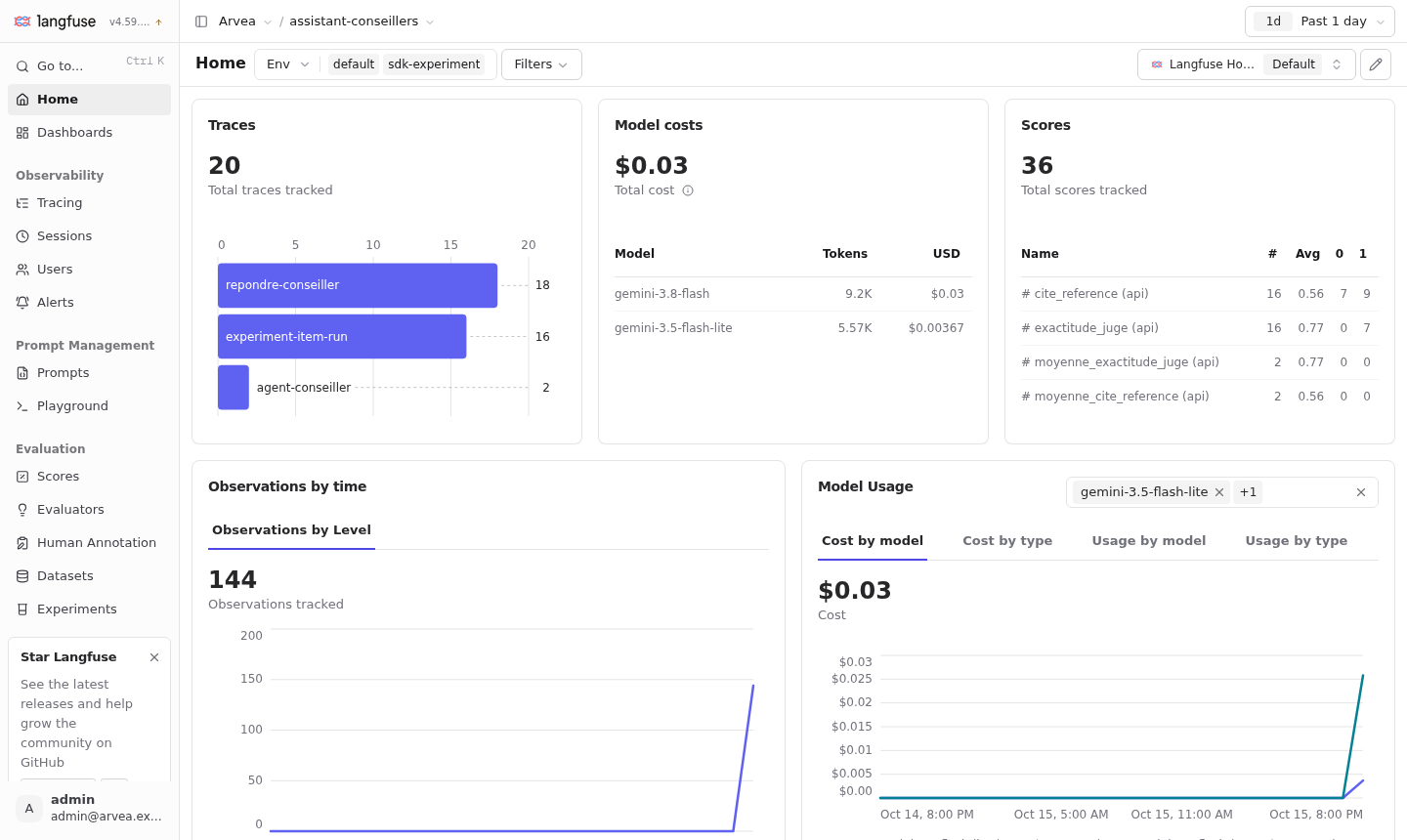
Task: Click moyenne_cite_reference (api) score row
Action: pyautogui.click(x=1200, y=397)
